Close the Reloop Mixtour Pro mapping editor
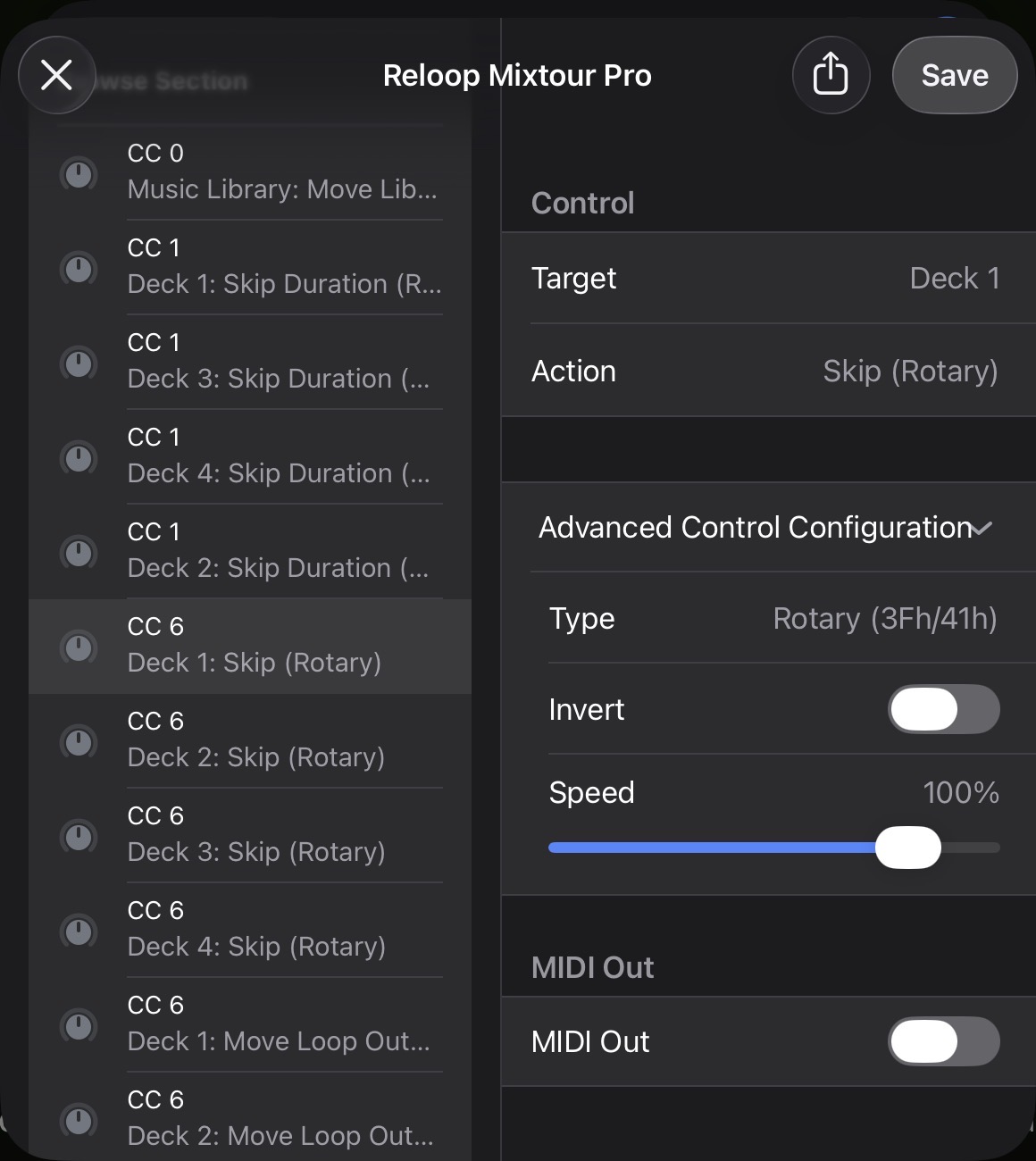The image size is (1036, 1161). (x=57, y=75)
